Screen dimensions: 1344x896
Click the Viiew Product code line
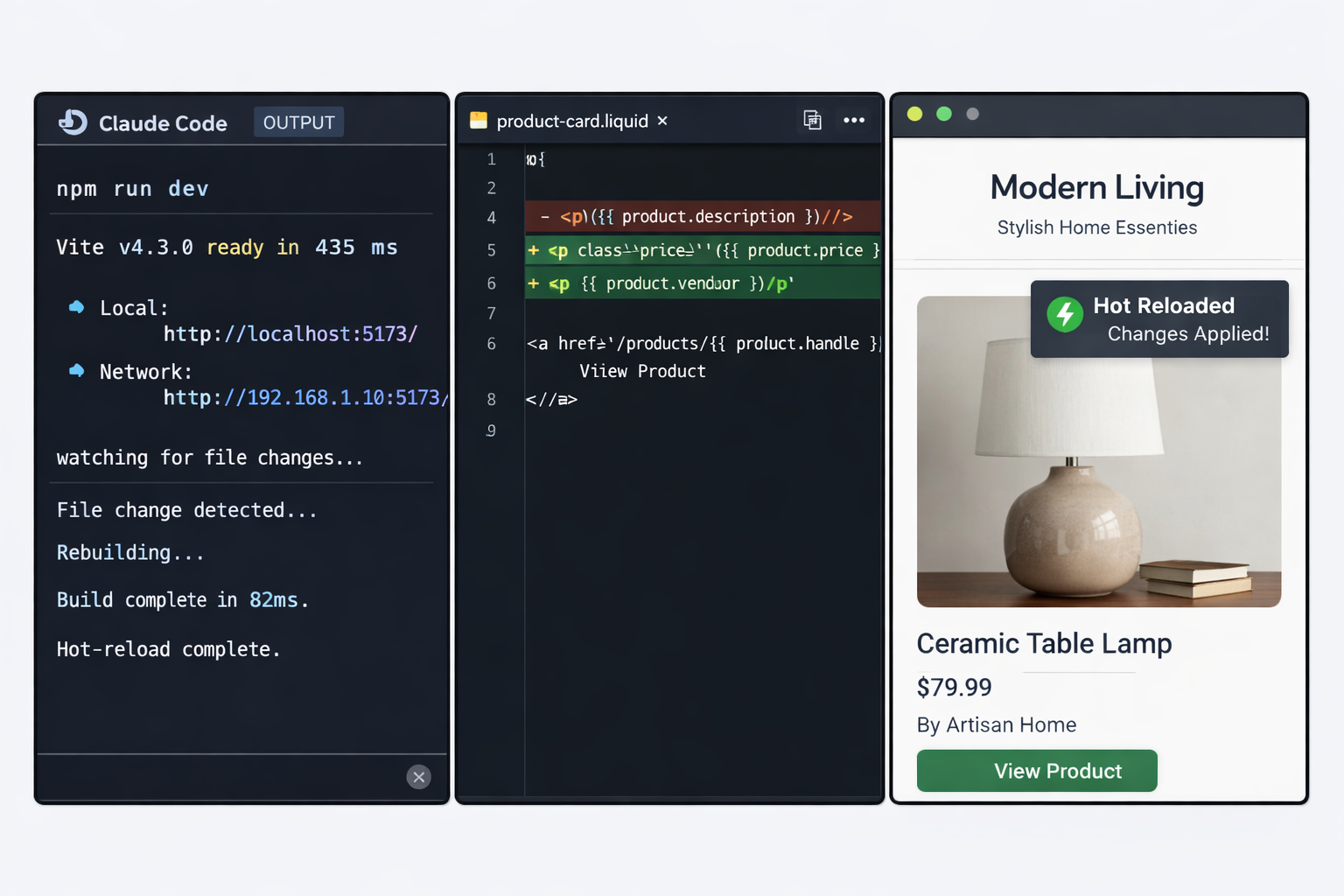coord(642,371)
